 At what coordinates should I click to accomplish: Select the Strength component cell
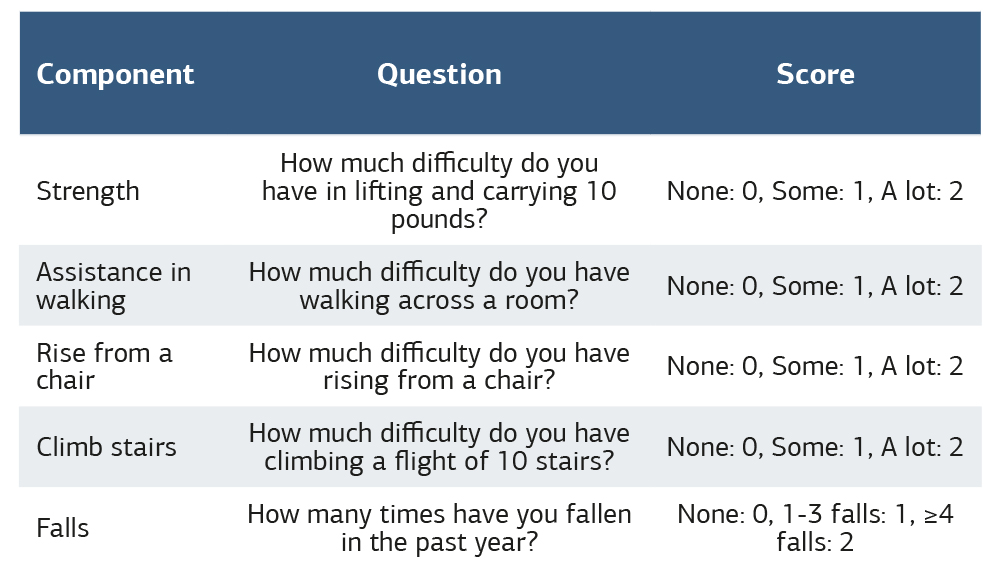tap(88, 191)
